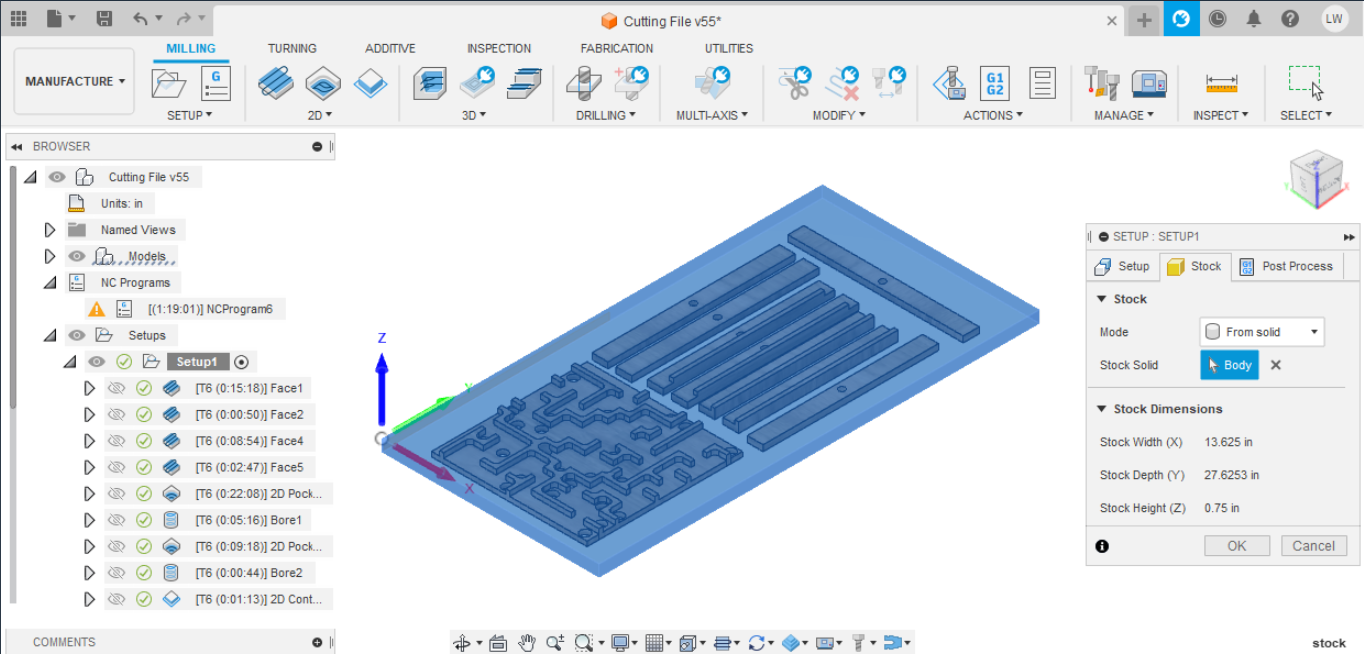Switch to the ADDITIVE tab
Screen dimensions: 1364x654
(x=390, y=48)
